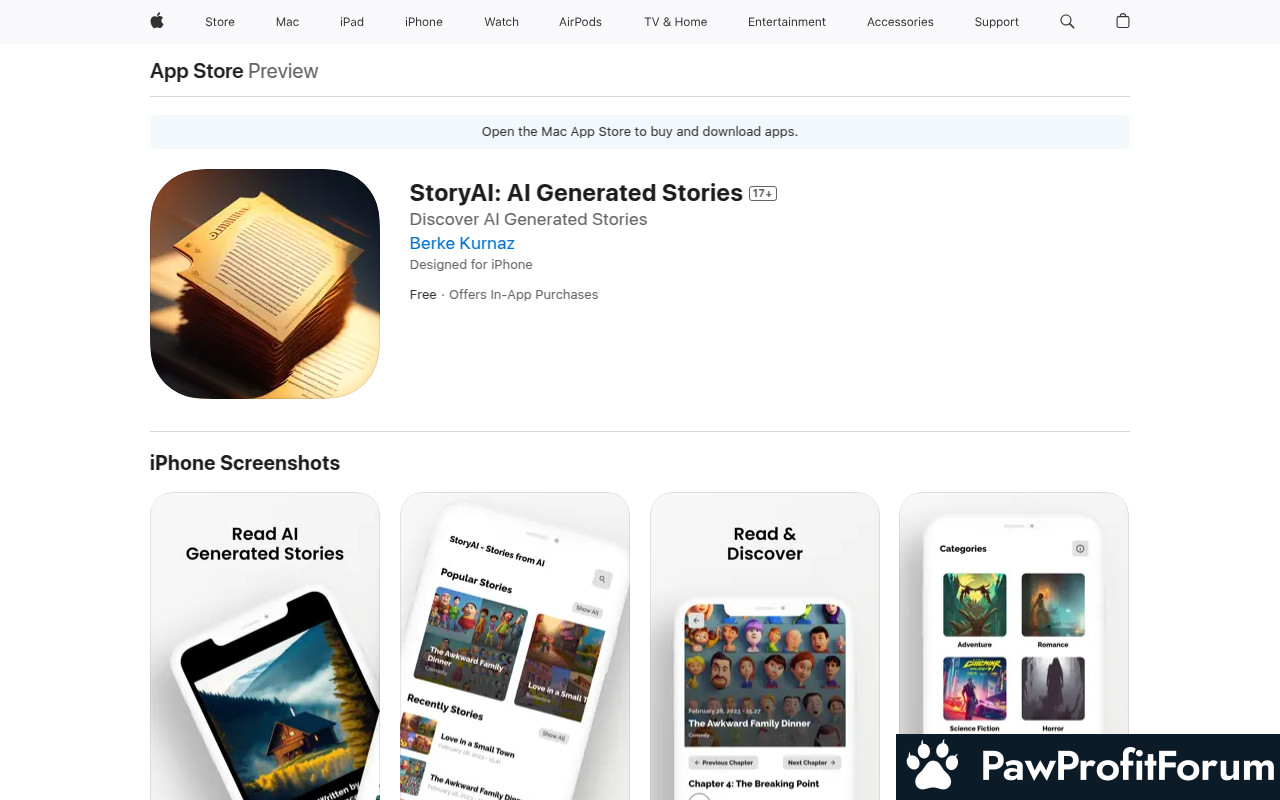View the Read AI Generated Stories screenshot
The width and height of the screenshot is (1280, 800).
coord(265,646)
